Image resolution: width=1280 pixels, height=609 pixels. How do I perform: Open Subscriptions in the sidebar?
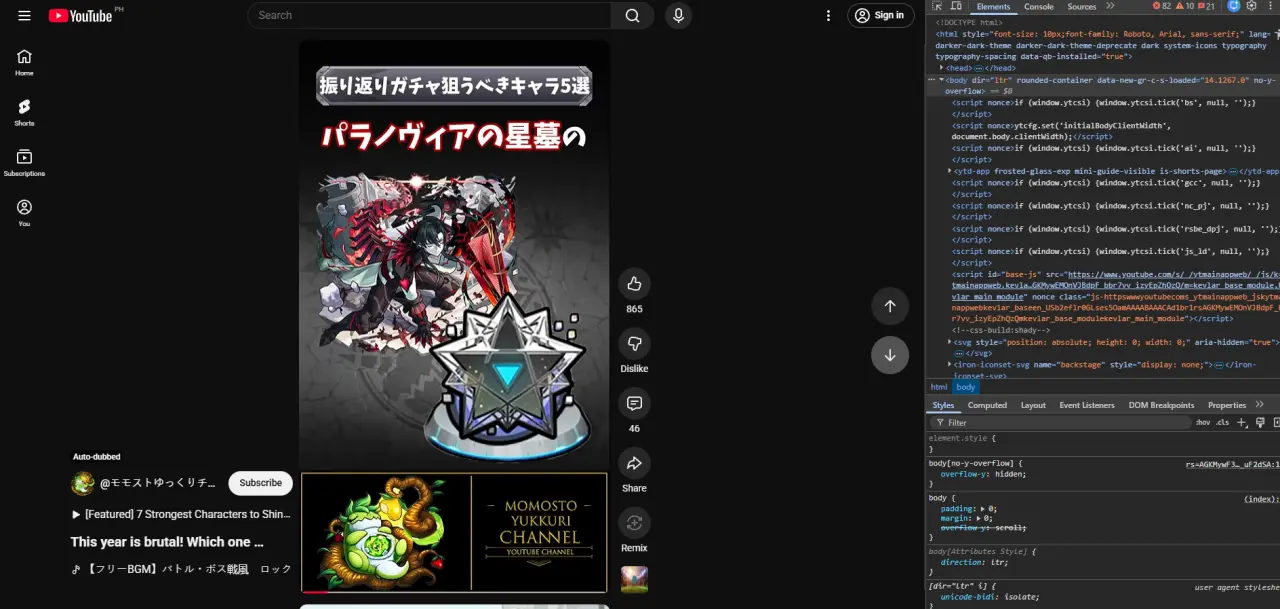pyautogui.click(x=24, y=163)
